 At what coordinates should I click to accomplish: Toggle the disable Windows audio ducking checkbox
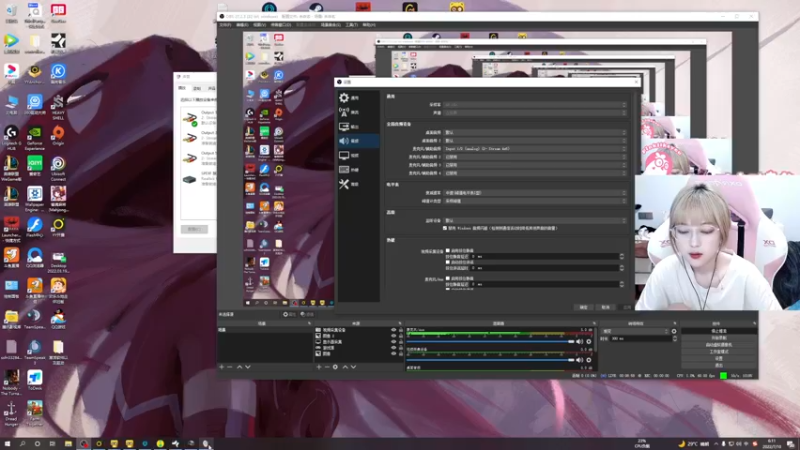[x=445, y=228]
